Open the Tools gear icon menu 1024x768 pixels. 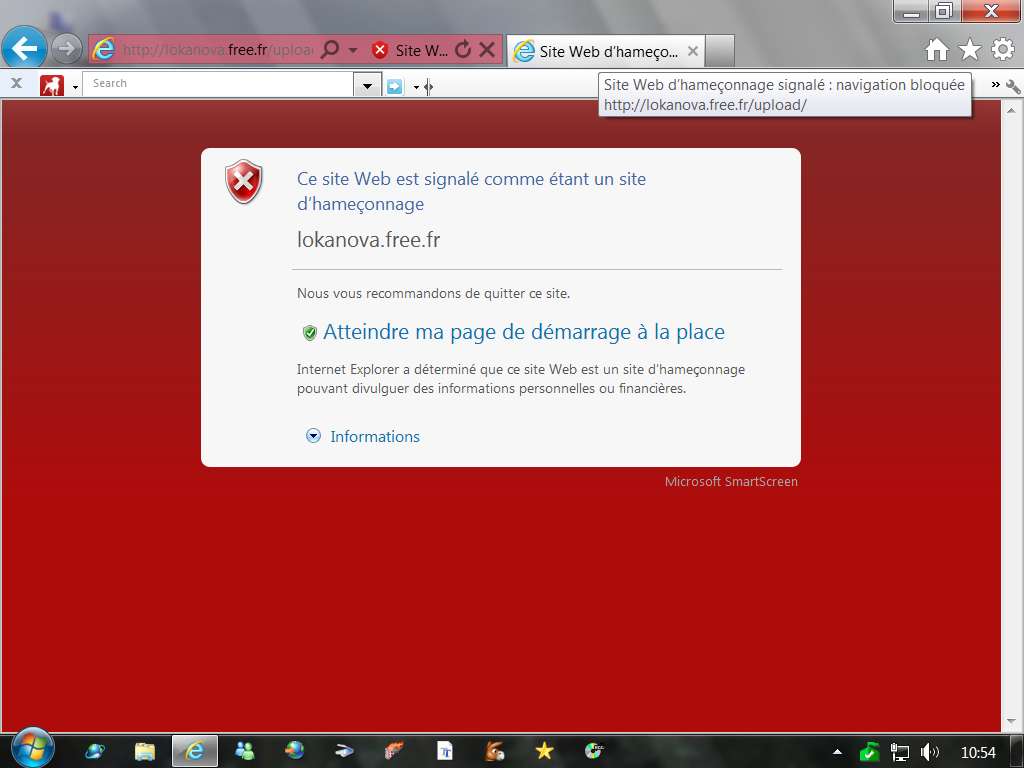(x=1002, y=50)
